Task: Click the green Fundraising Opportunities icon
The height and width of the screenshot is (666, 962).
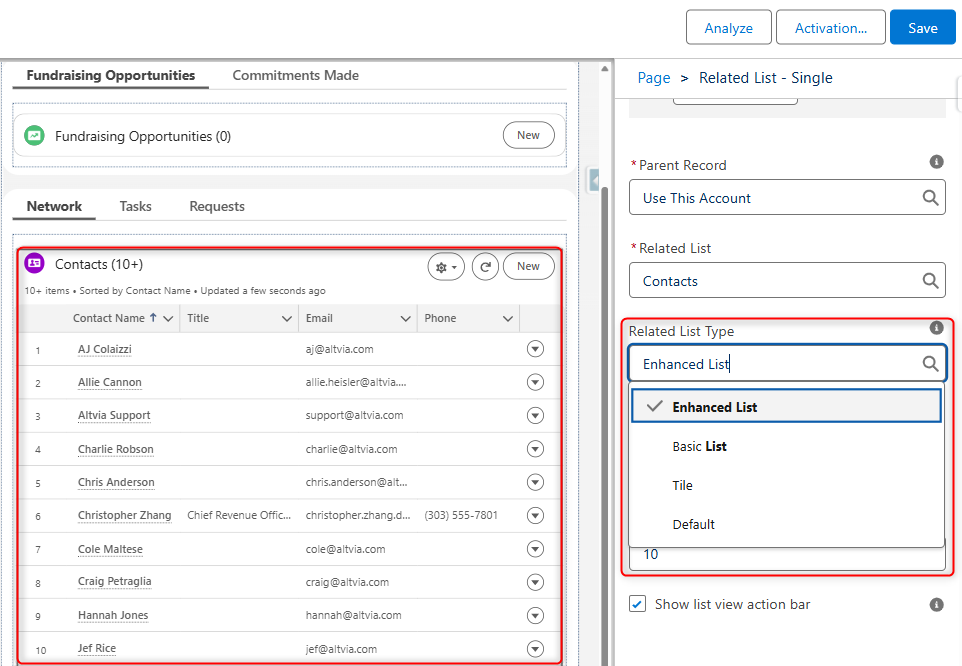Action: click(x=35, y=136)
